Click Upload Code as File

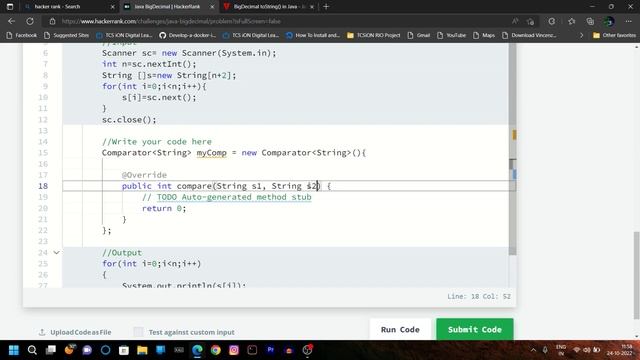coord(76,332)
